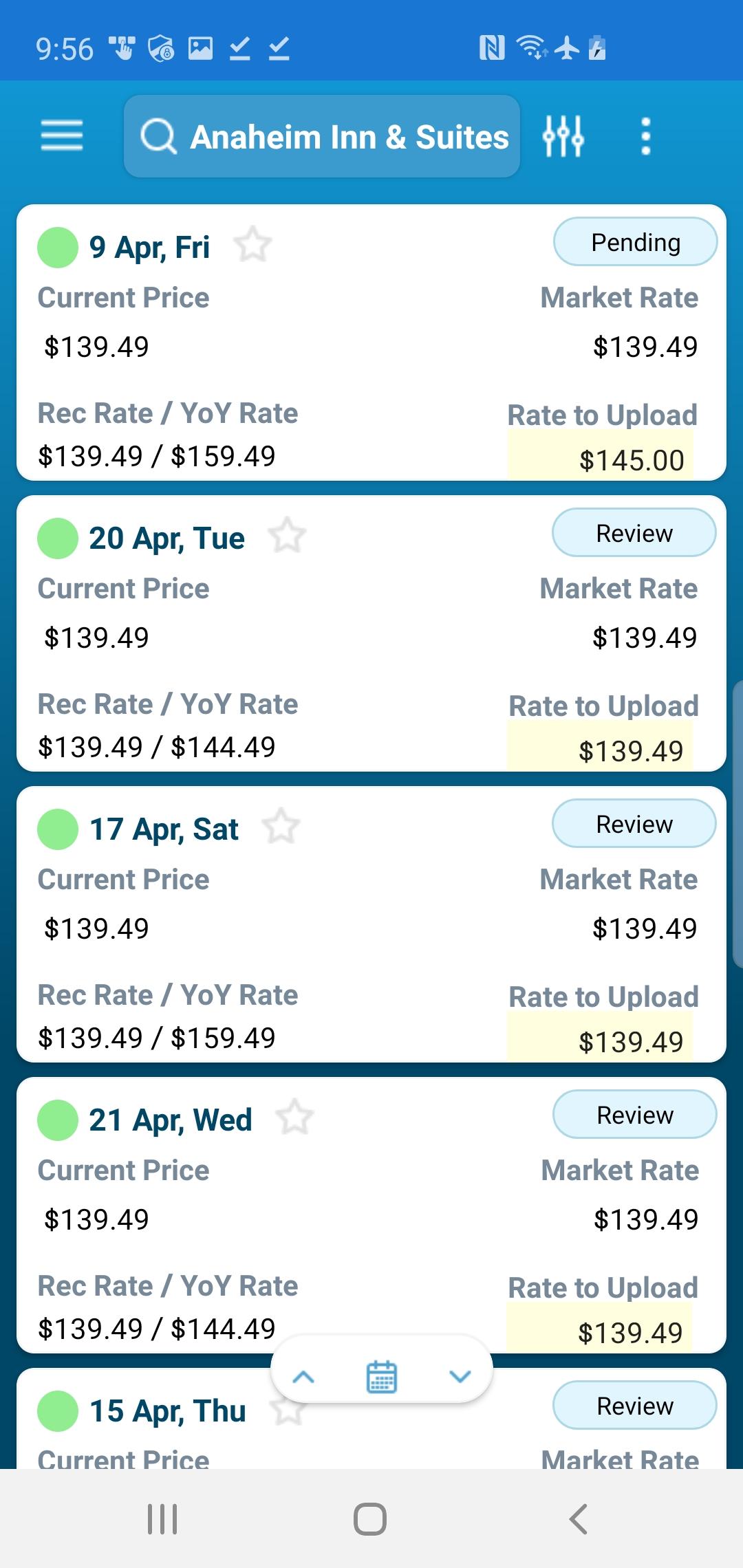Tap Review button for 17 Apr, Sat
Viewport: 743px width, 1568px height.
(634, 824)
